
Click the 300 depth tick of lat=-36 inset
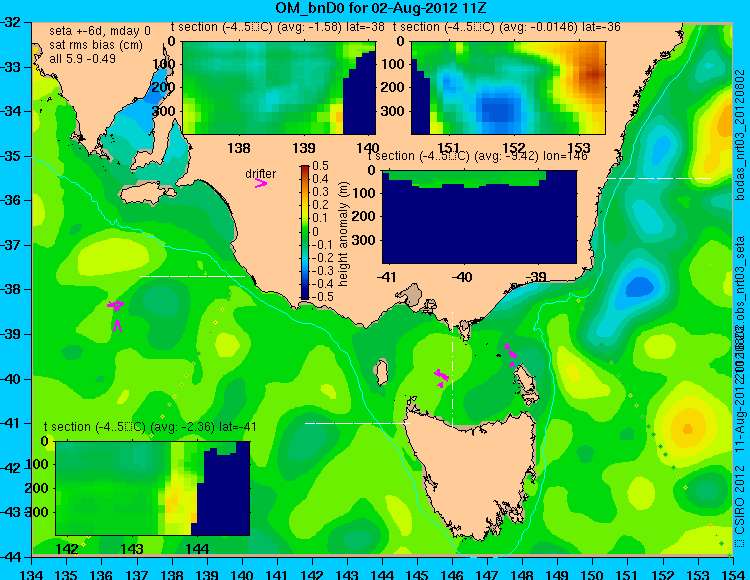(x=394, y=110)
